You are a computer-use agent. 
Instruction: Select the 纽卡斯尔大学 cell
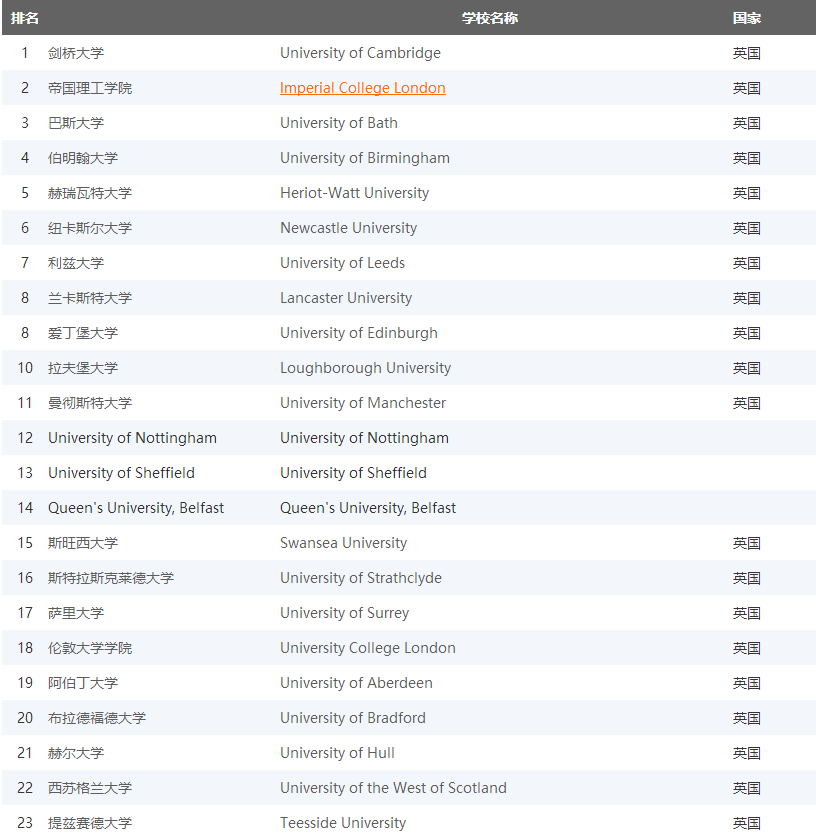pyautogui.click(x=90, y=228)
